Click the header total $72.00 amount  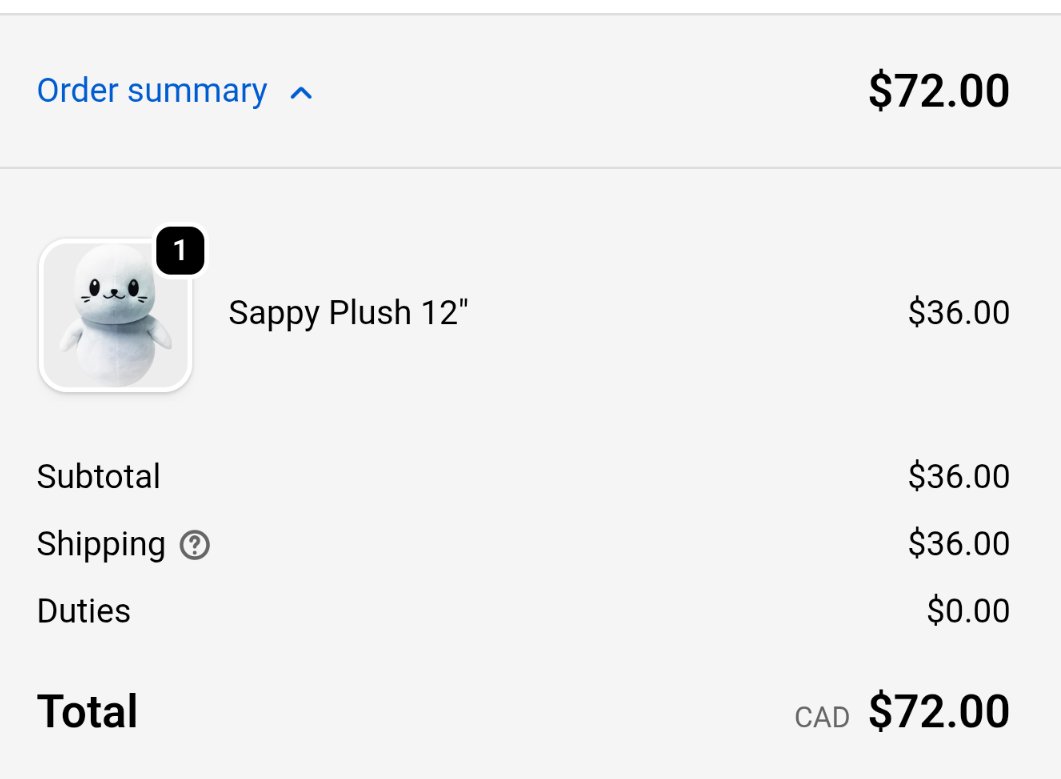938,91
